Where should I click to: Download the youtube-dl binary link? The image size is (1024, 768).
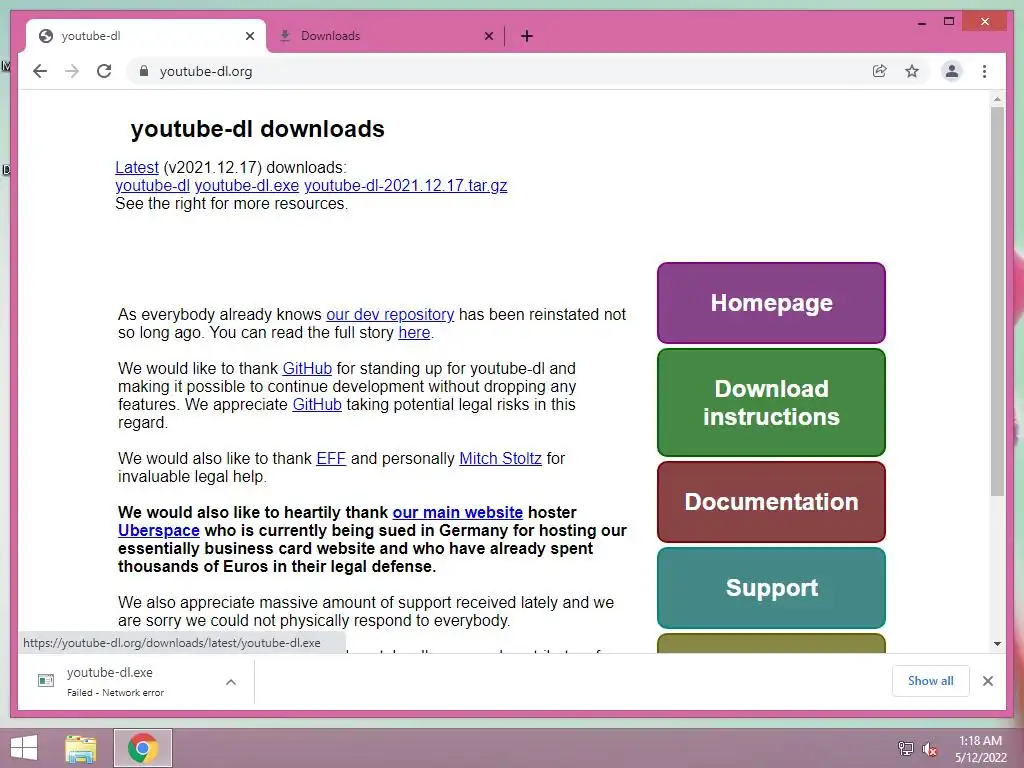tap(152, 185)
